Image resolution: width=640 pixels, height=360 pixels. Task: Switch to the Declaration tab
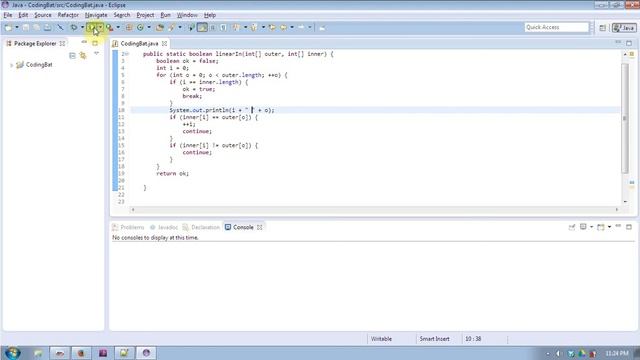pyautogui.click(x=201, y=227)
